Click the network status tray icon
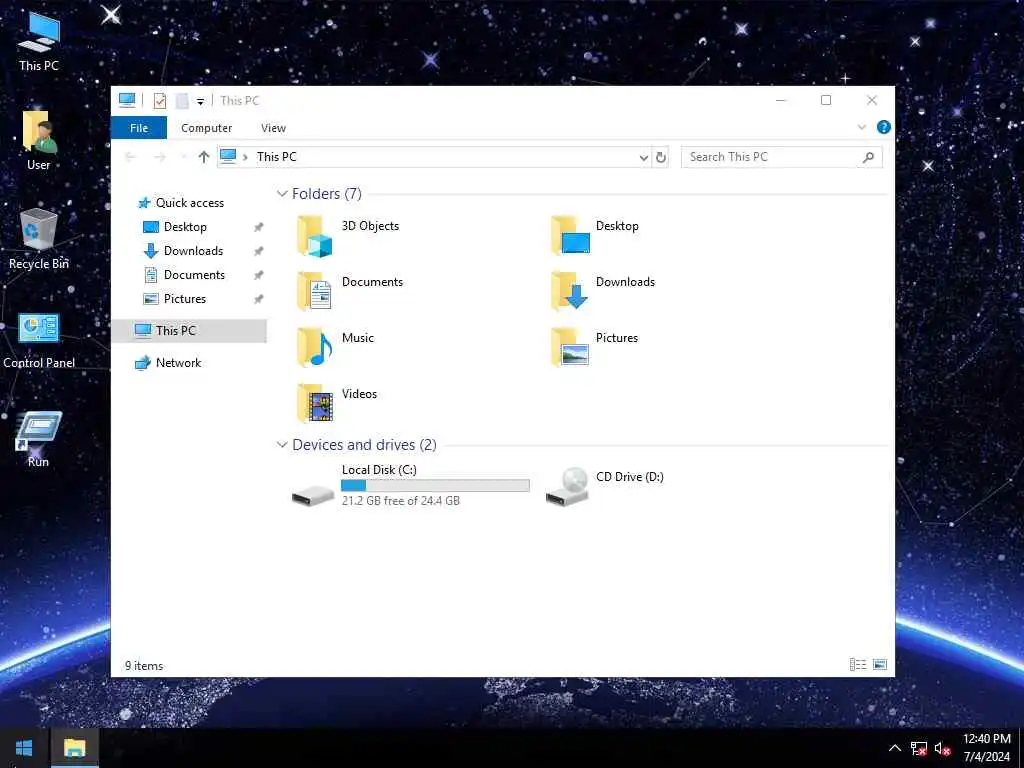 (x=918, y=748)
